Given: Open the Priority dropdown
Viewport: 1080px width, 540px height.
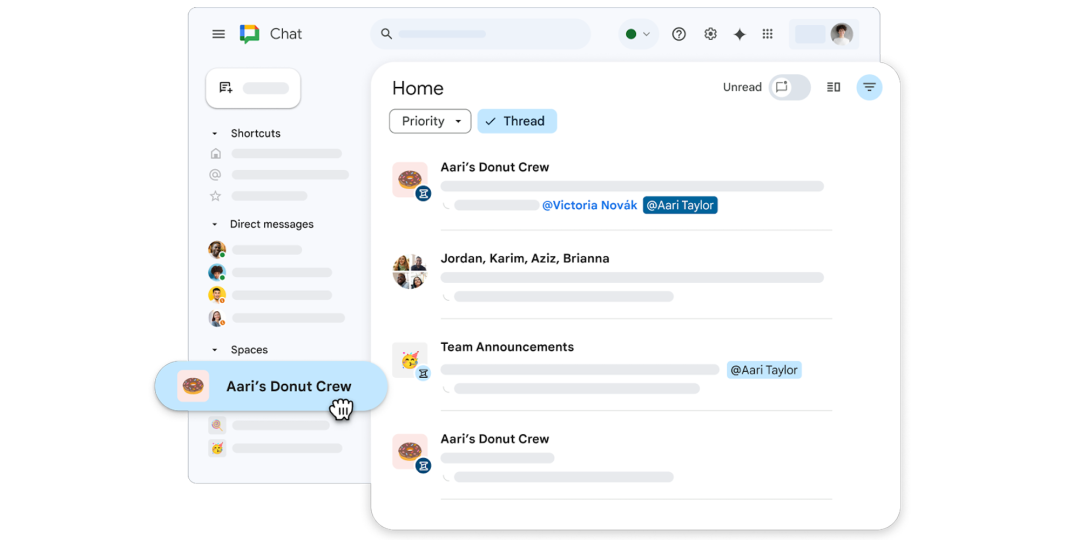Looking at the screenshot, I should point(430,121).
